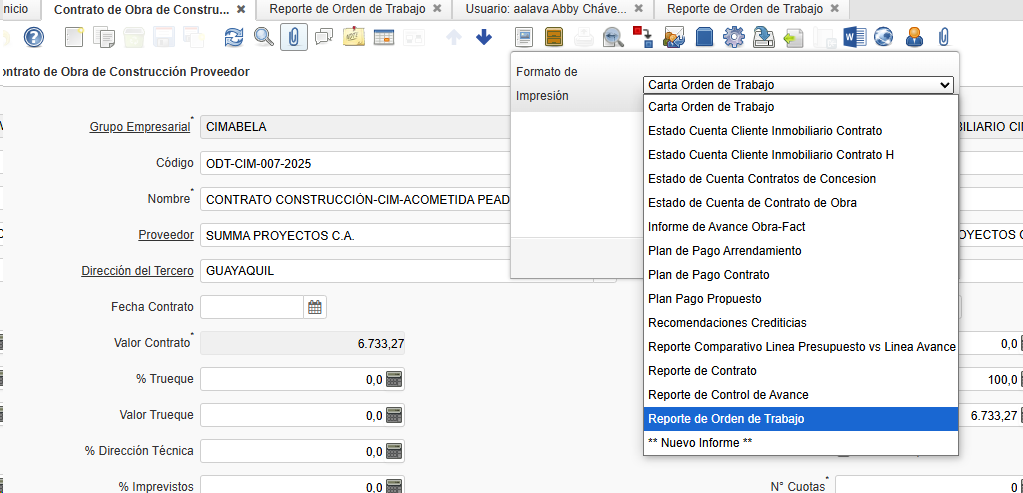Viewport: 1023px width, 493px height.
Task: Click the Refresh arrows icon
Action: (234, 38)
